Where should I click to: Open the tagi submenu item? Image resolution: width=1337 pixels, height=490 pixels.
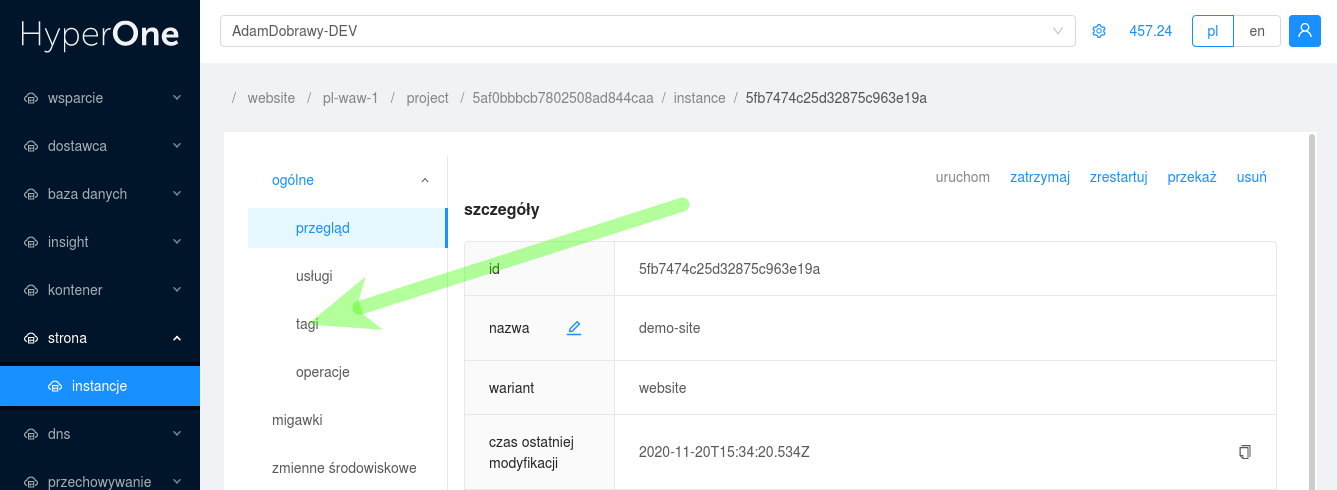[x=307, y=324]
